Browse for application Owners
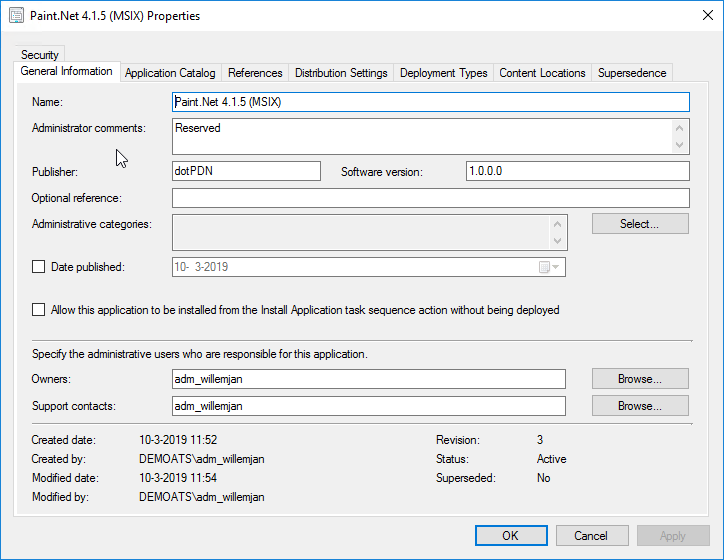This screenshot has height=560, width=724. point(640,379)
